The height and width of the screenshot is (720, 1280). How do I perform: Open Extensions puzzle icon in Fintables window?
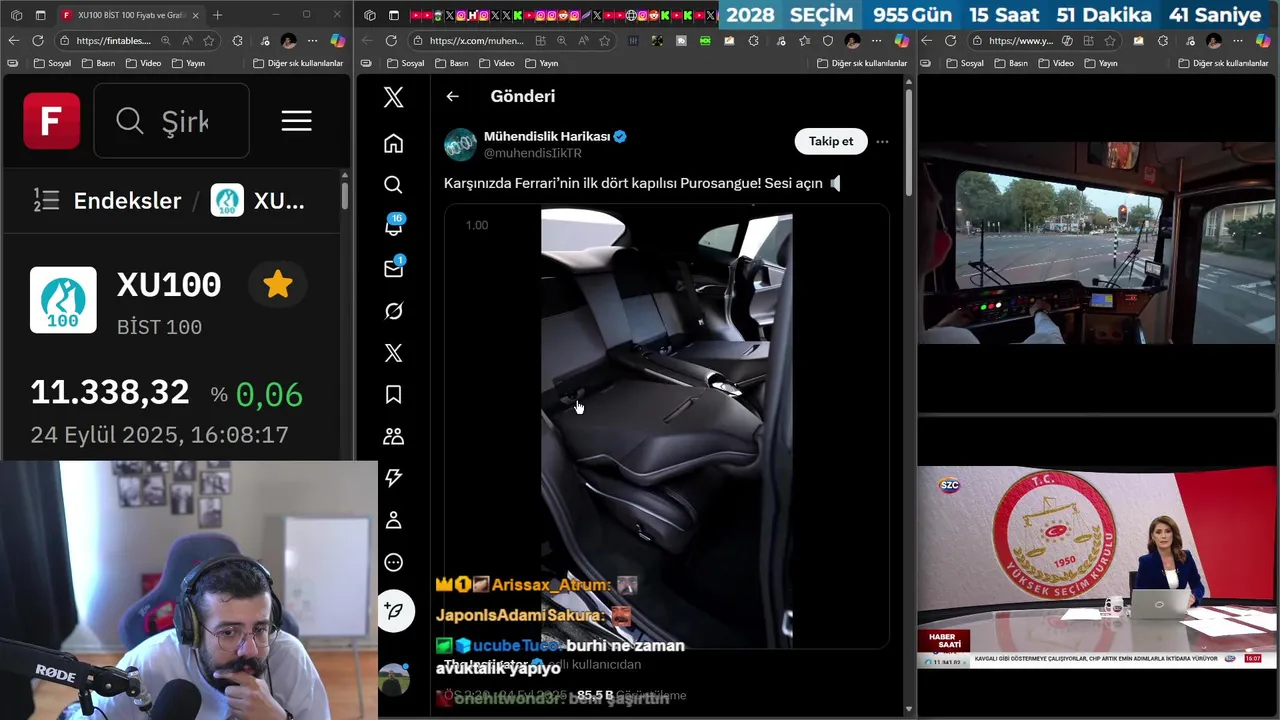[x=237, y=41]
